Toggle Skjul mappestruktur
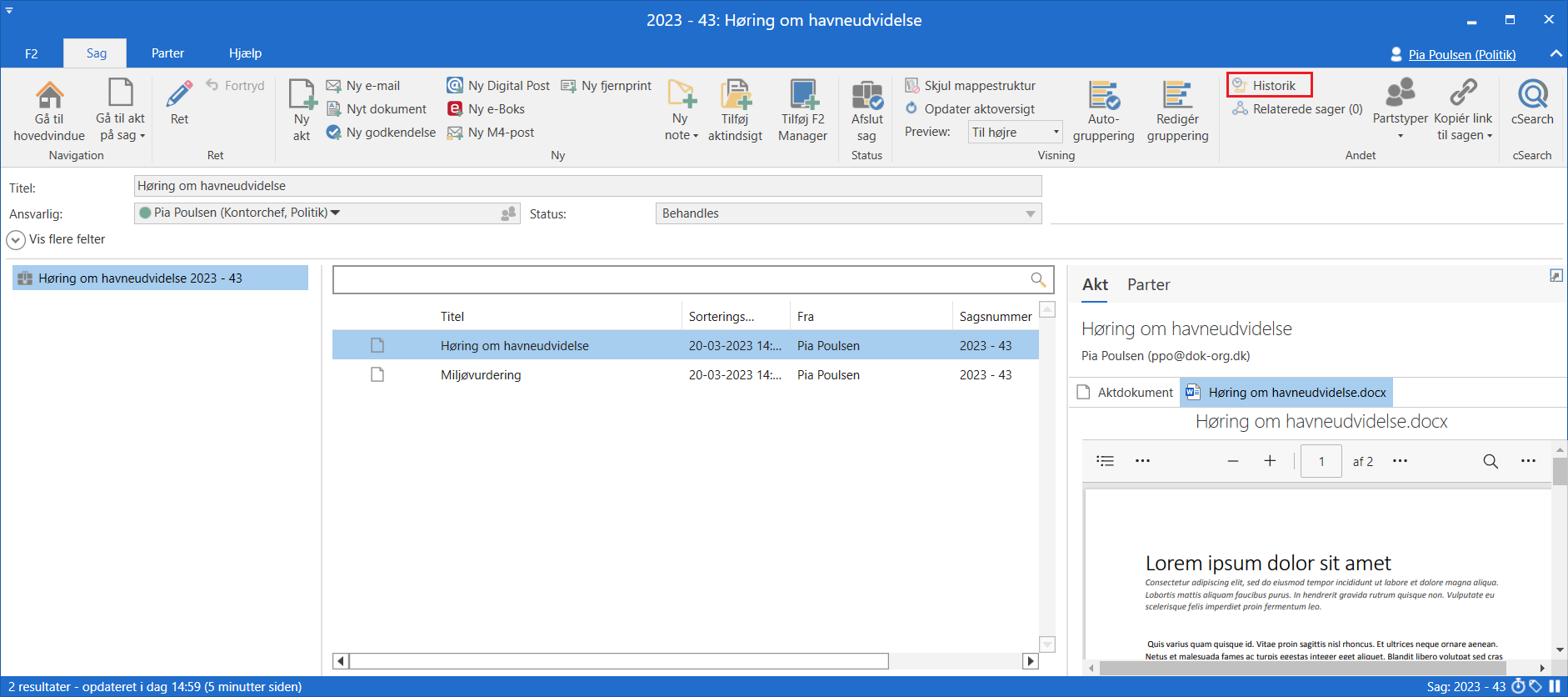The height and width of the screenshot is (697, 1568). pos(971,85)
